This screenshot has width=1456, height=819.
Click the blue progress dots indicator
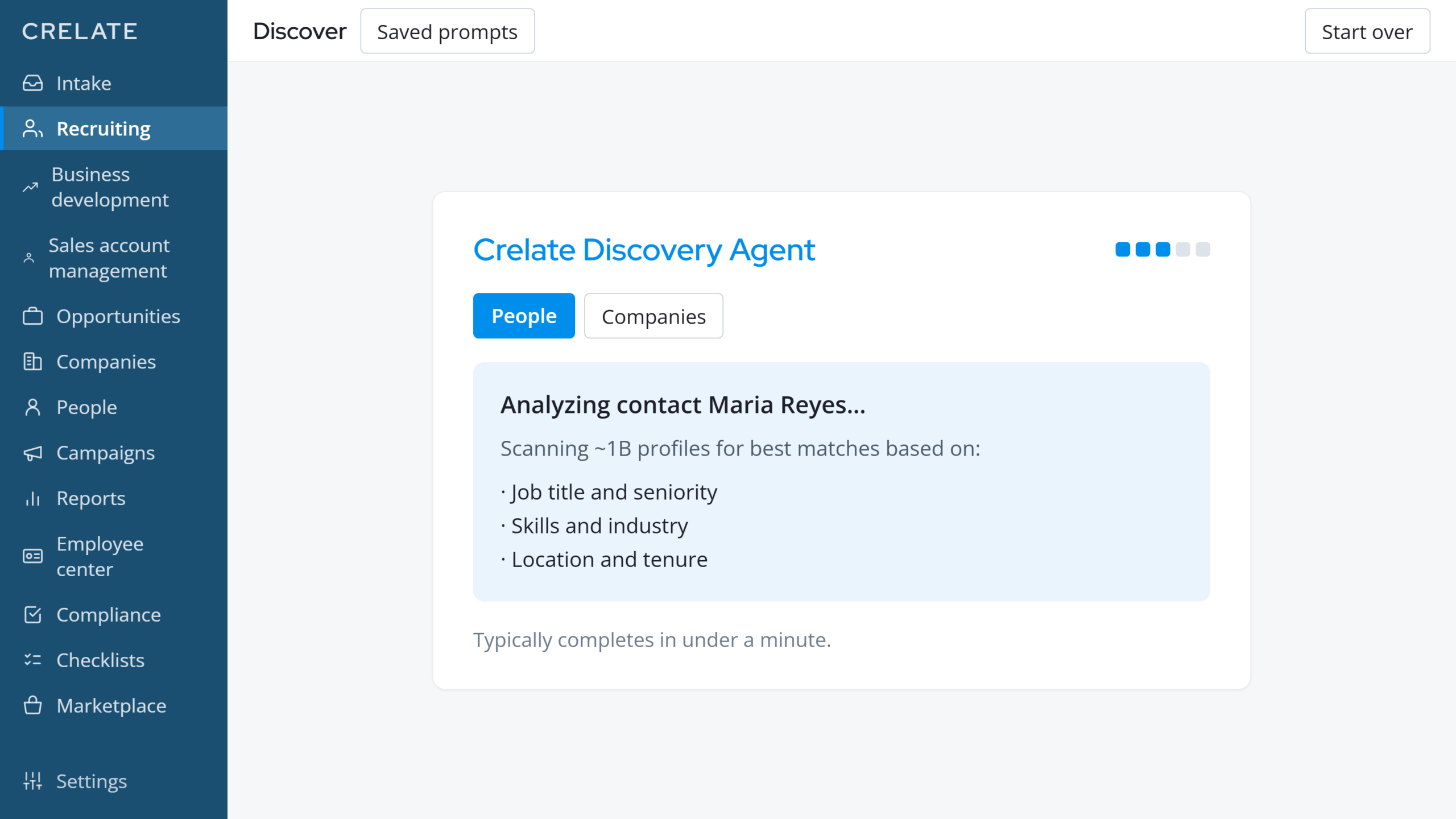(1163, 249)
